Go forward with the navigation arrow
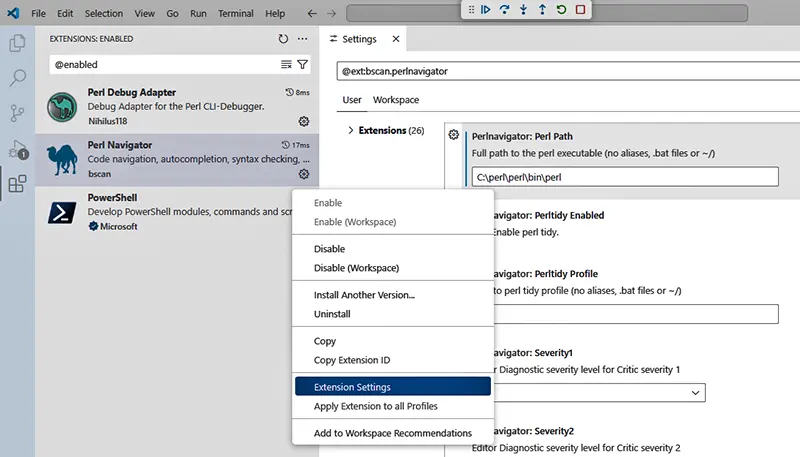Image resolution: width=800 pixels, height=457 pixels. [x=332, y=13]
